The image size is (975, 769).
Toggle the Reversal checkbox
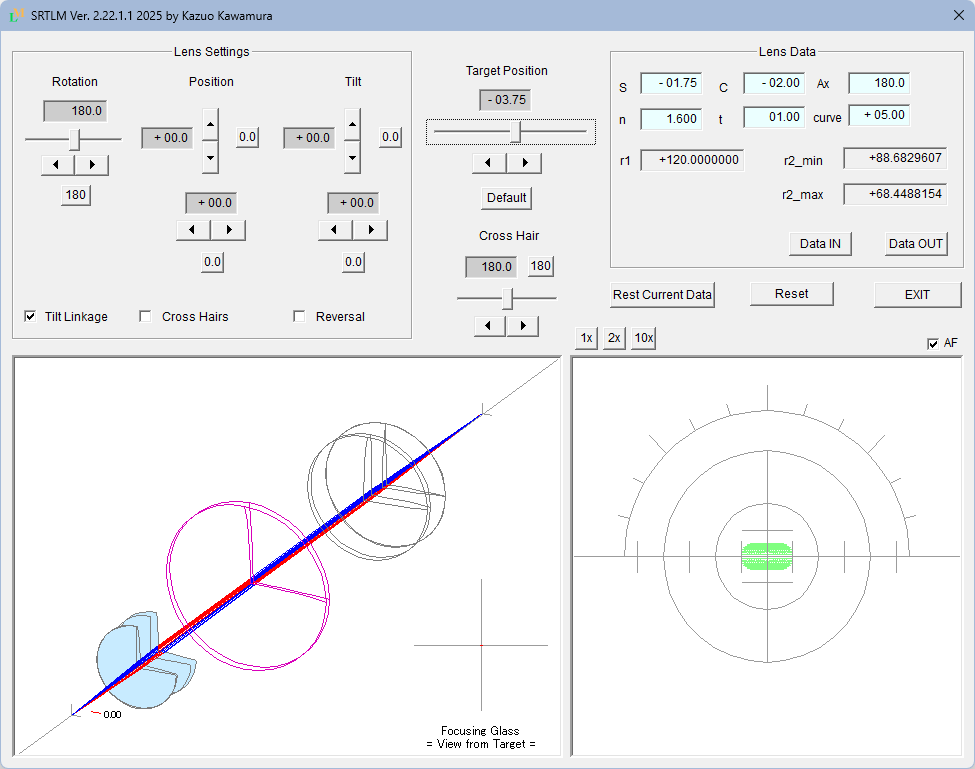click(300, 317)
